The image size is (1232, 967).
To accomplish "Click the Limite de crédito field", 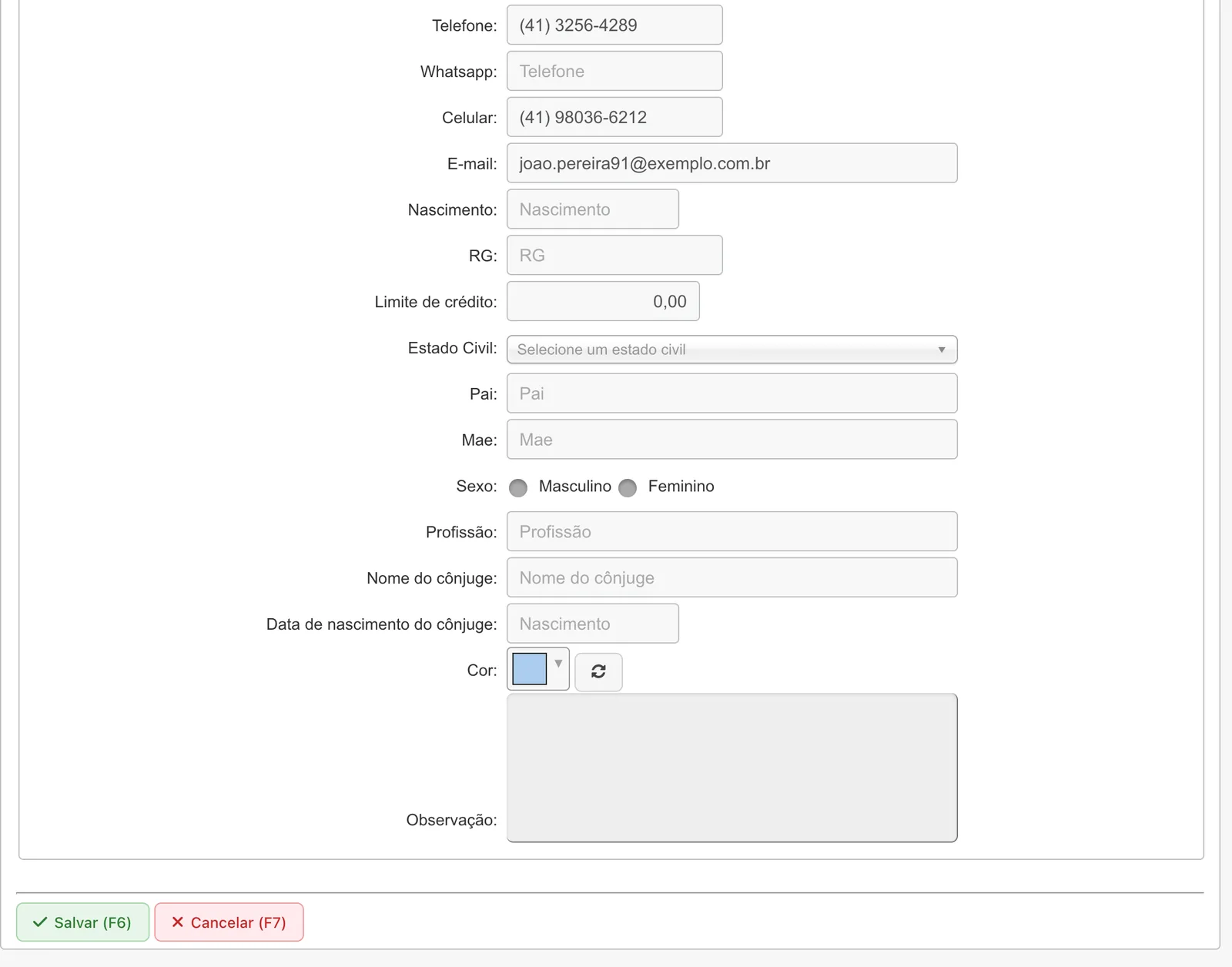I will click(603, 301).
